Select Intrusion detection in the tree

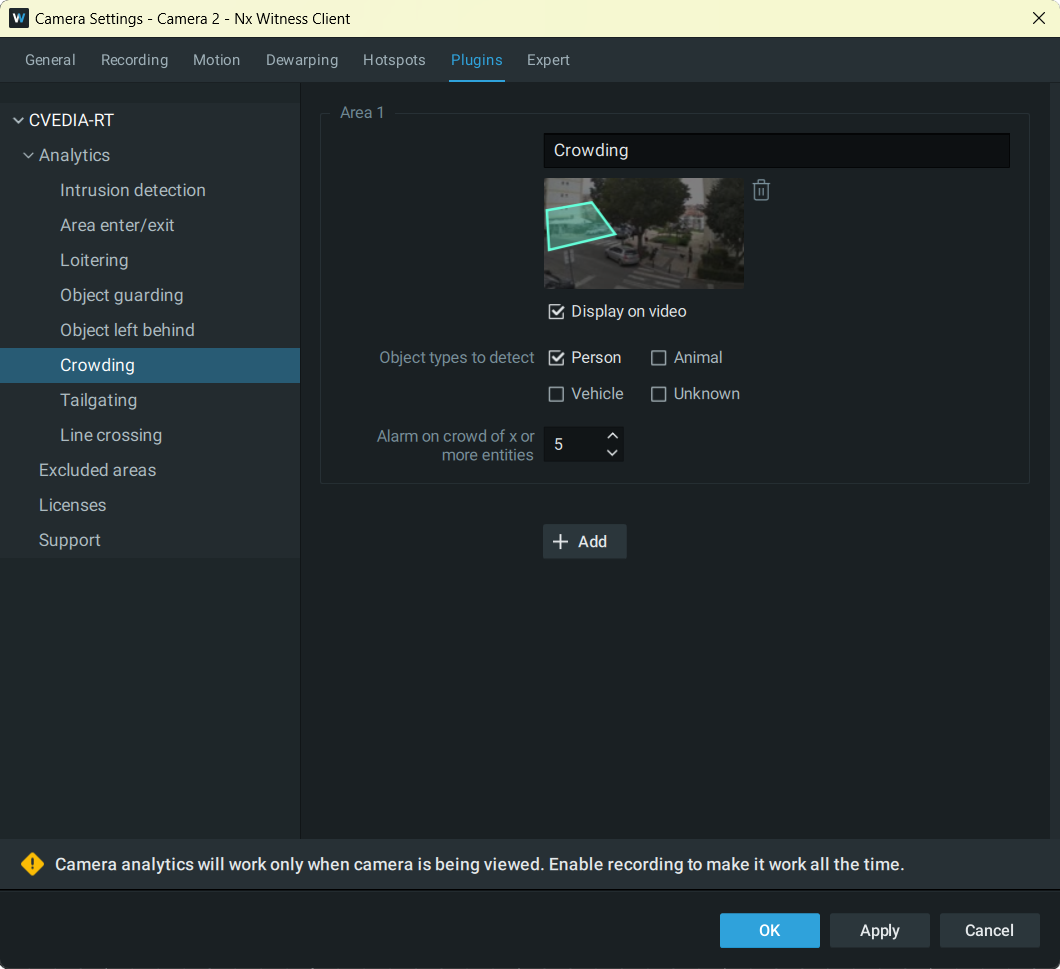[150, 191]
